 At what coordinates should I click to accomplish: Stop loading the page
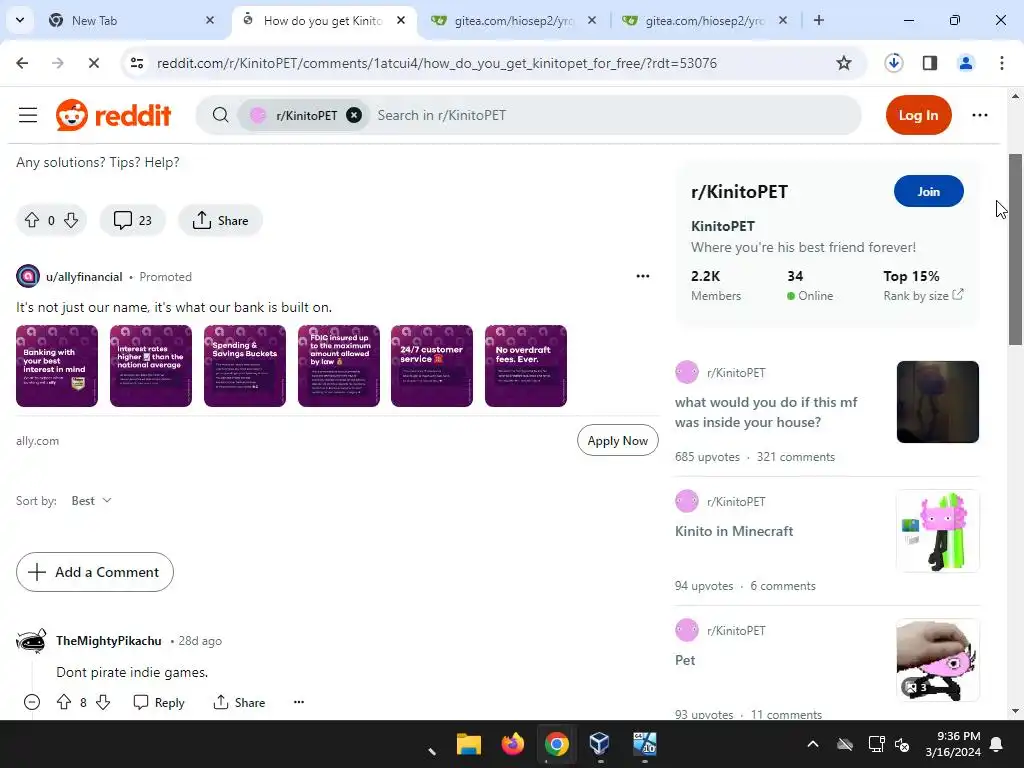(x=93, y=63)
